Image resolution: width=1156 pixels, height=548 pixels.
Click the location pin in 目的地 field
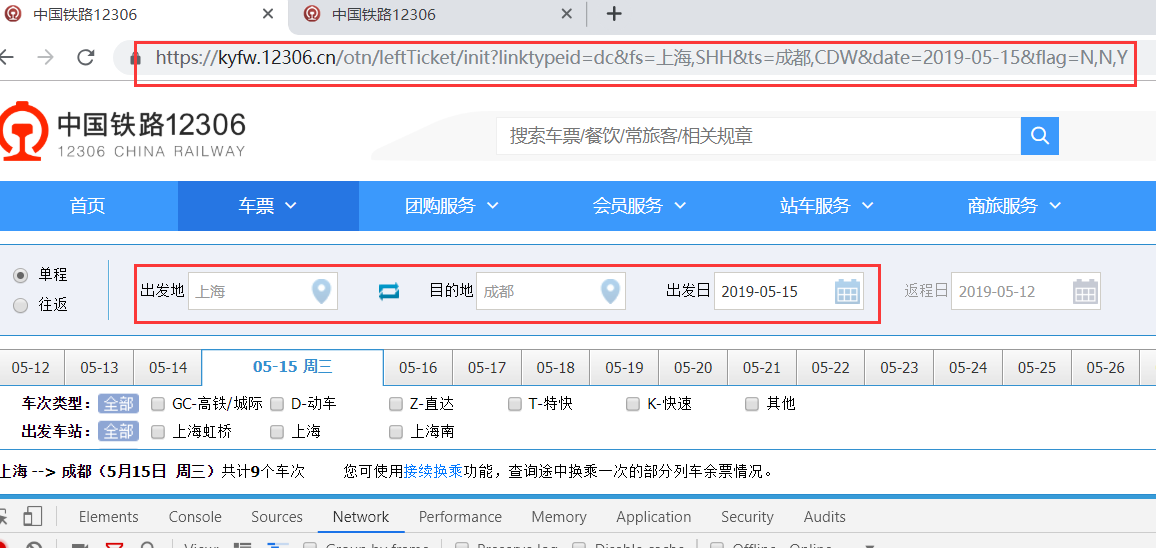coord(609,291)
